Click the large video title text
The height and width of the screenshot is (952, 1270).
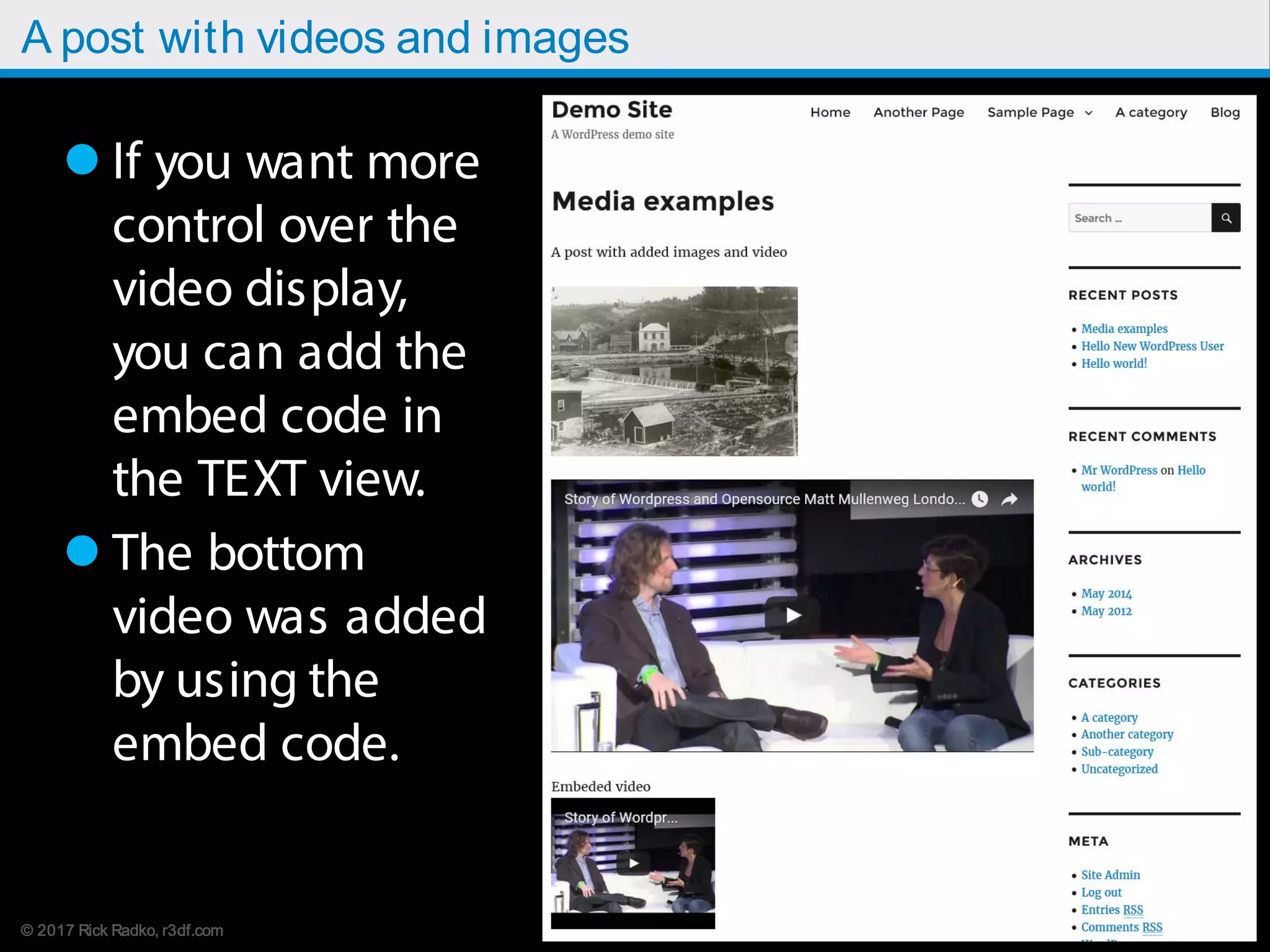coord(764,499)
